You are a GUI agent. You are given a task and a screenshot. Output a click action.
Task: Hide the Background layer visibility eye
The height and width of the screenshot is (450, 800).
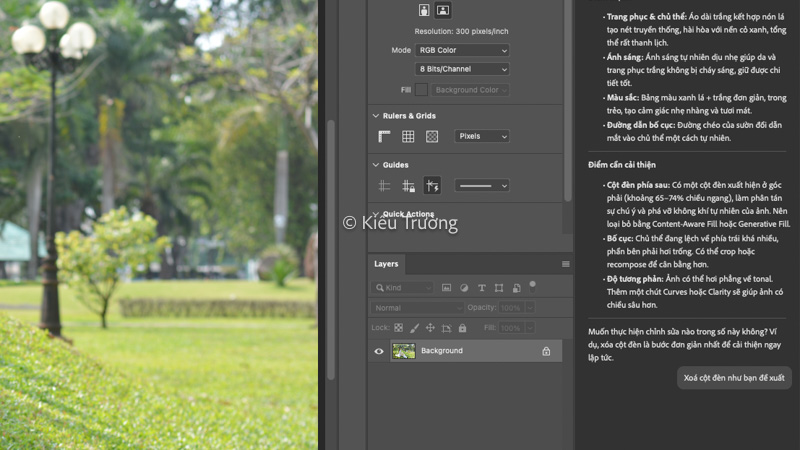[379, 351]
